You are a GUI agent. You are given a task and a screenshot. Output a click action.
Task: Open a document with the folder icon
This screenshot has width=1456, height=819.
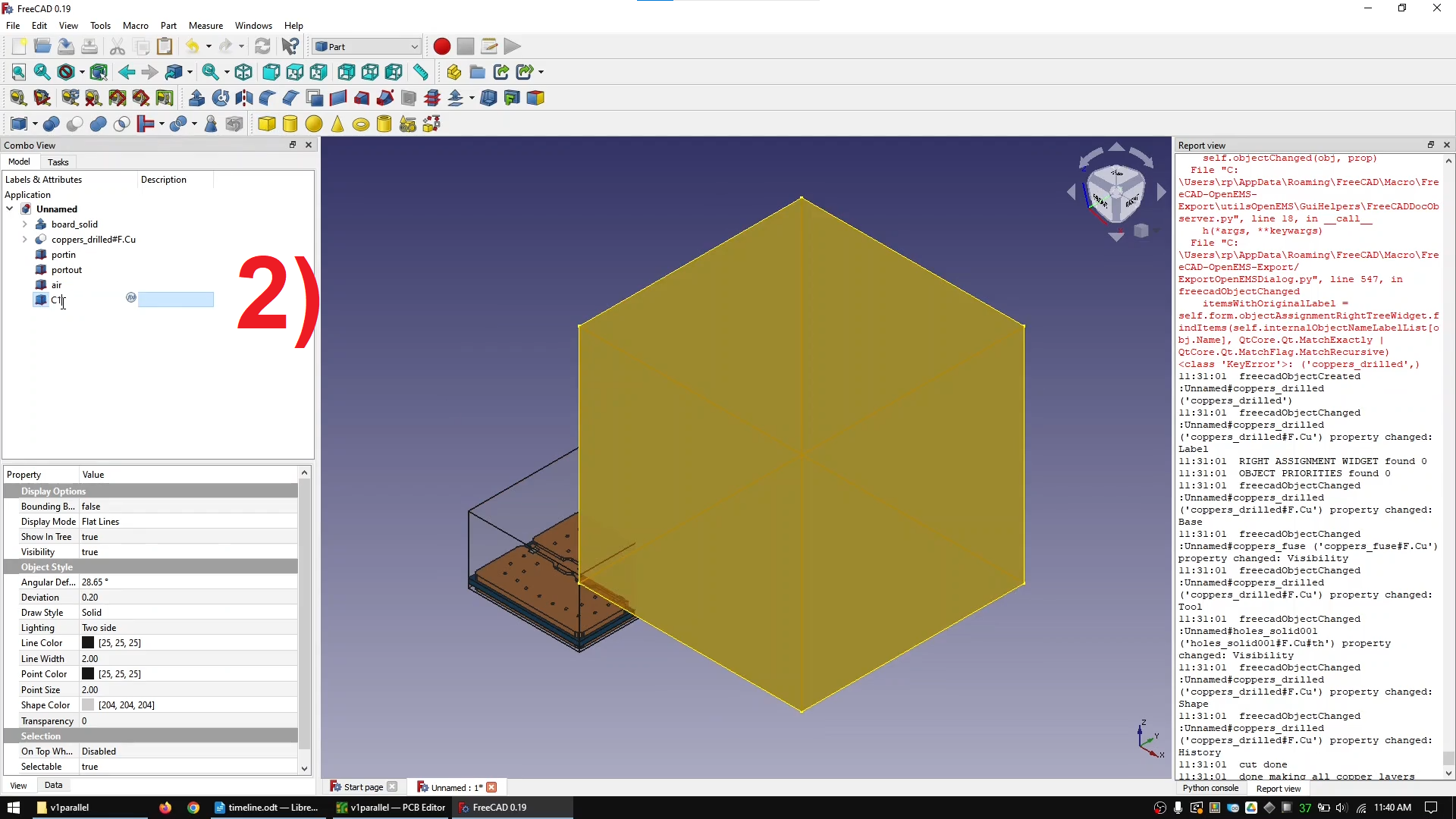tap(42, 46)
